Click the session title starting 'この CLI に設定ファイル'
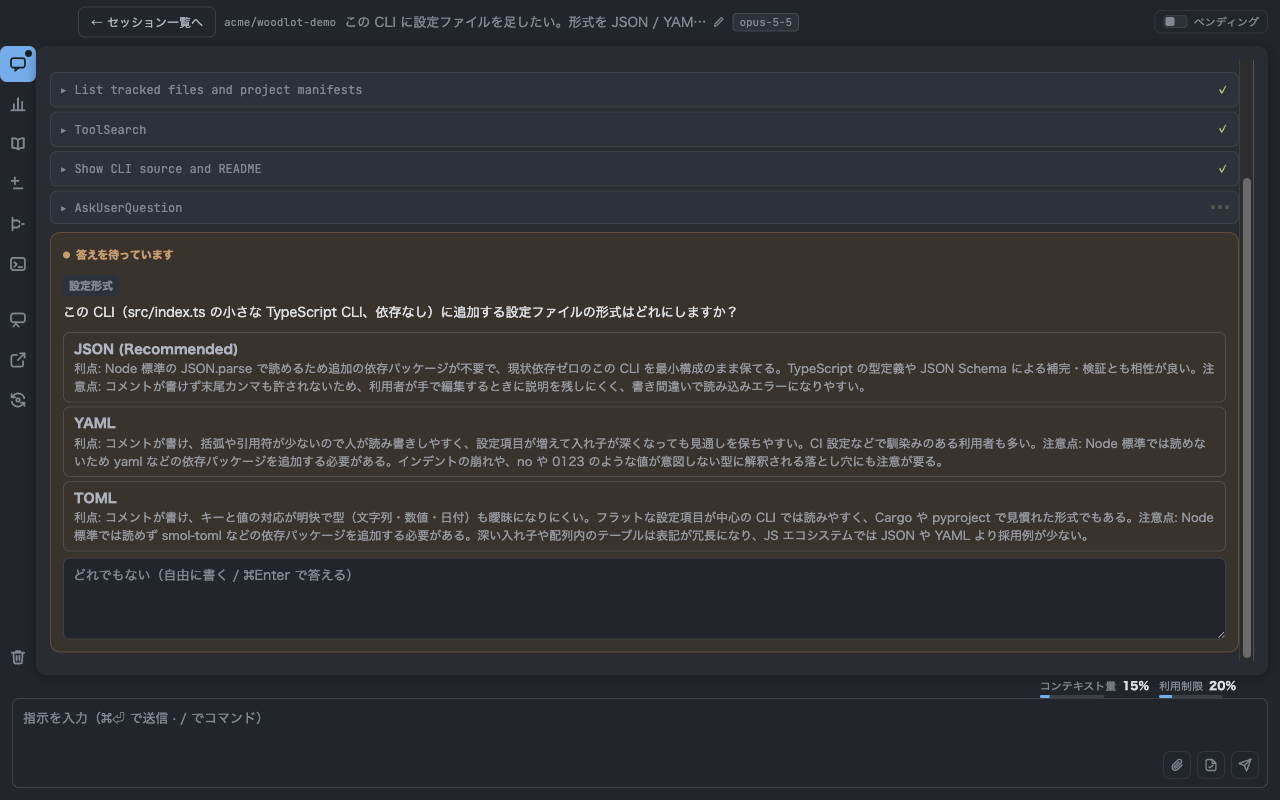 point(525,22)
